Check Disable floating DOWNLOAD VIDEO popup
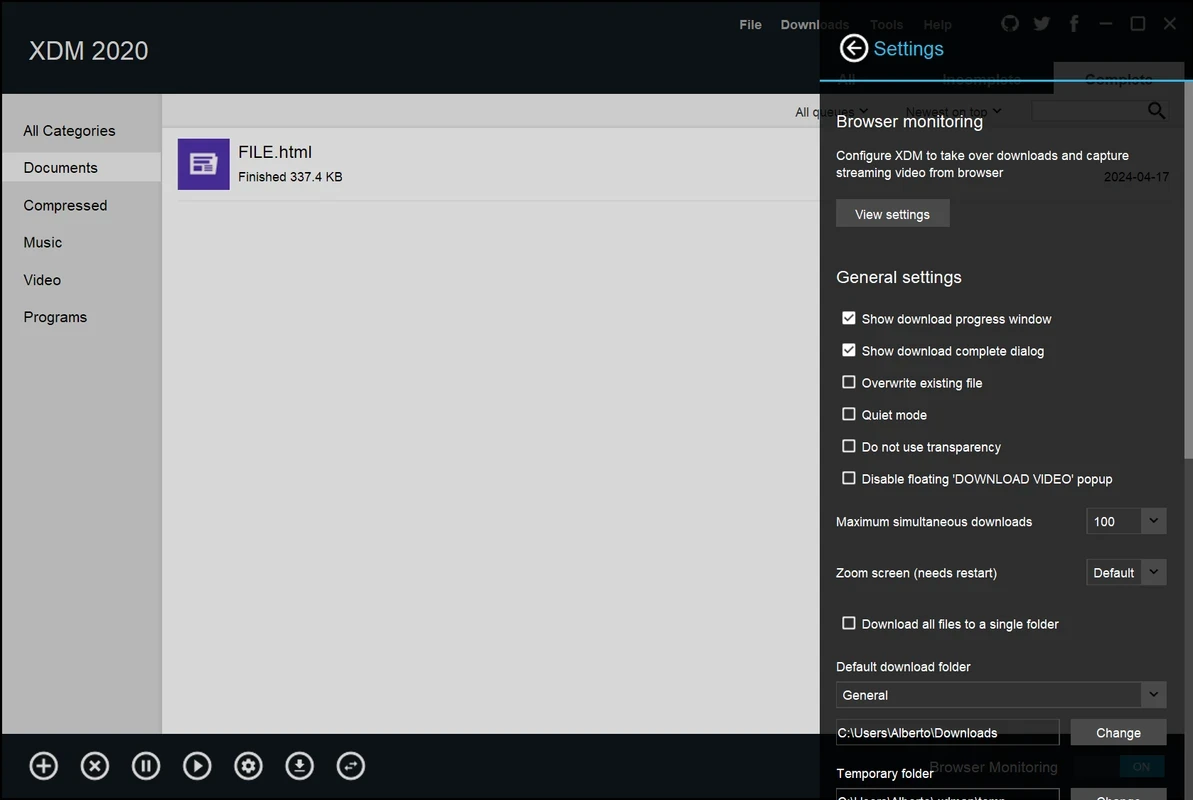The width and height of the screenshot is (1193, 800). point(848,478)
